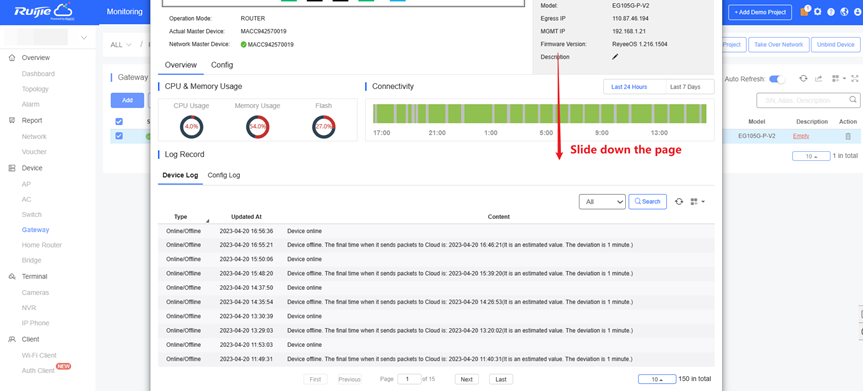Click search magnifier in SN, Alias field
This screenshot has height=391, width=863.
click(853, 100)
